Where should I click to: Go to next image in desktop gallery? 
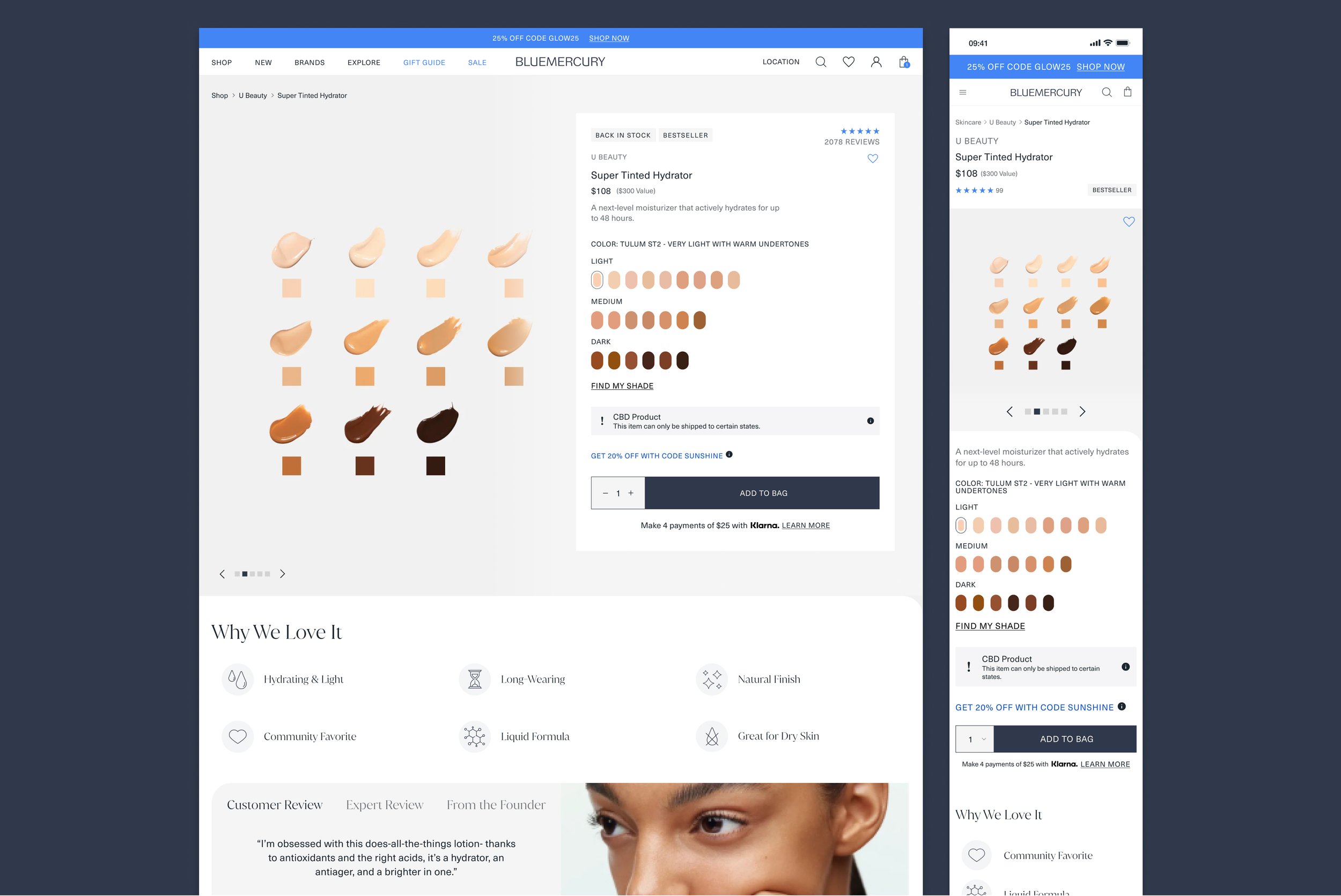coord(282,574)
